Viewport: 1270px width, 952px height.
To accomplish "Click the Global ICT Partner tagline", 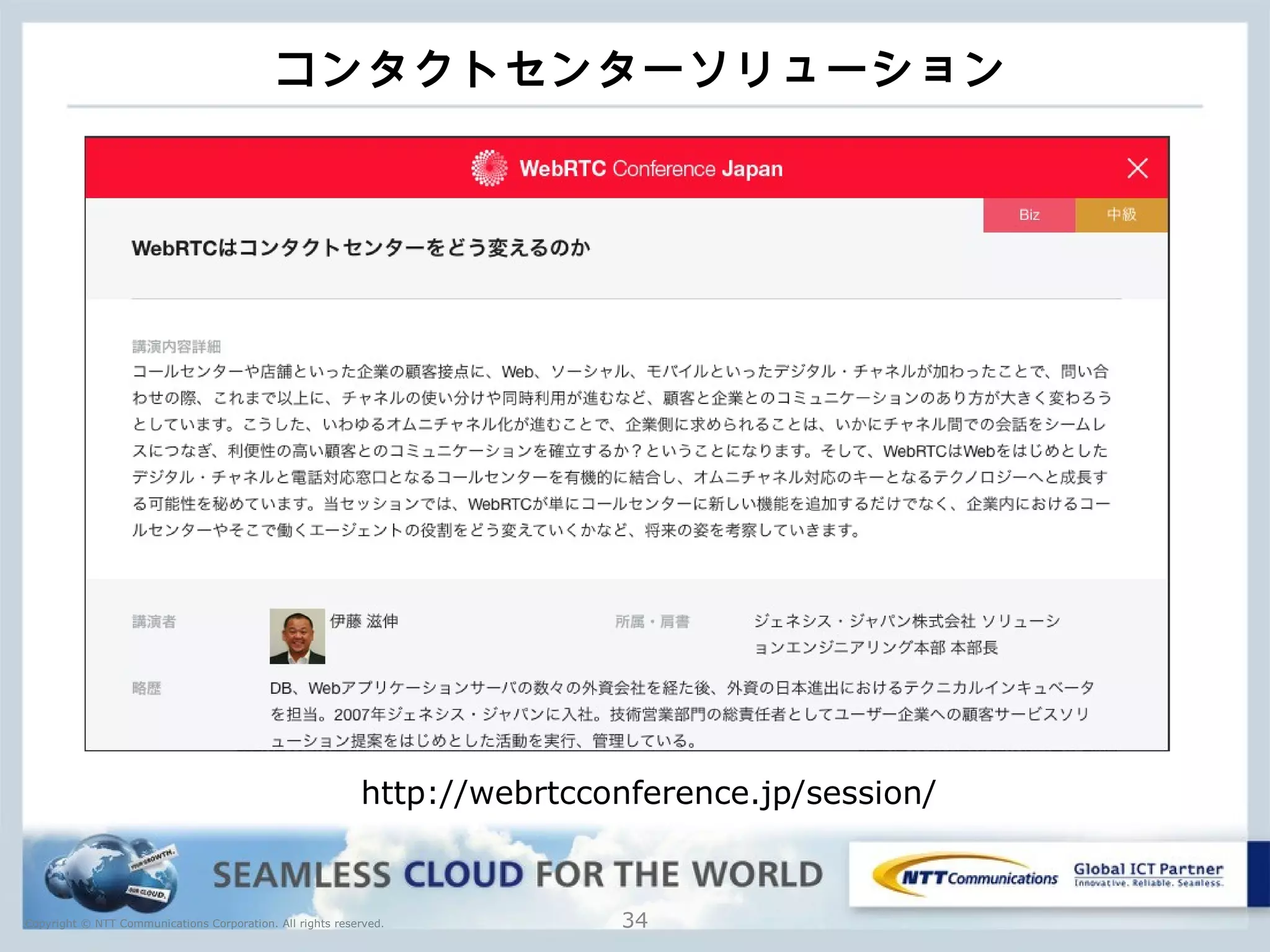I will (1148, 875).
